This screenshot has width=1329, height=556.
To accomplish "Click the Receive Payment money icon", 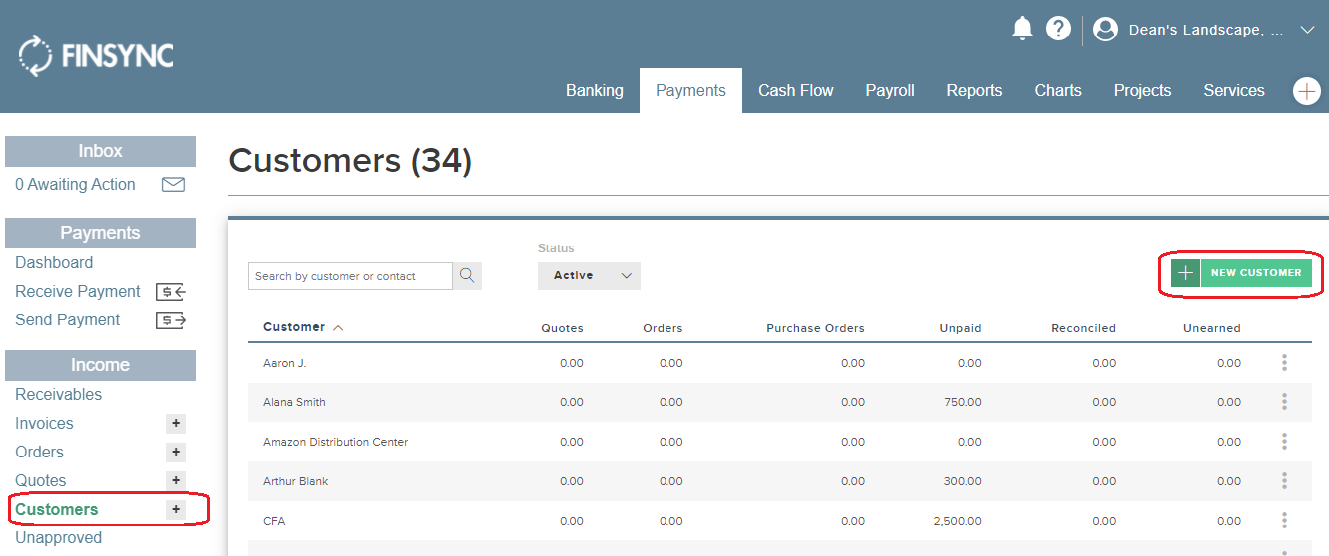I will (x=172, y=292).
